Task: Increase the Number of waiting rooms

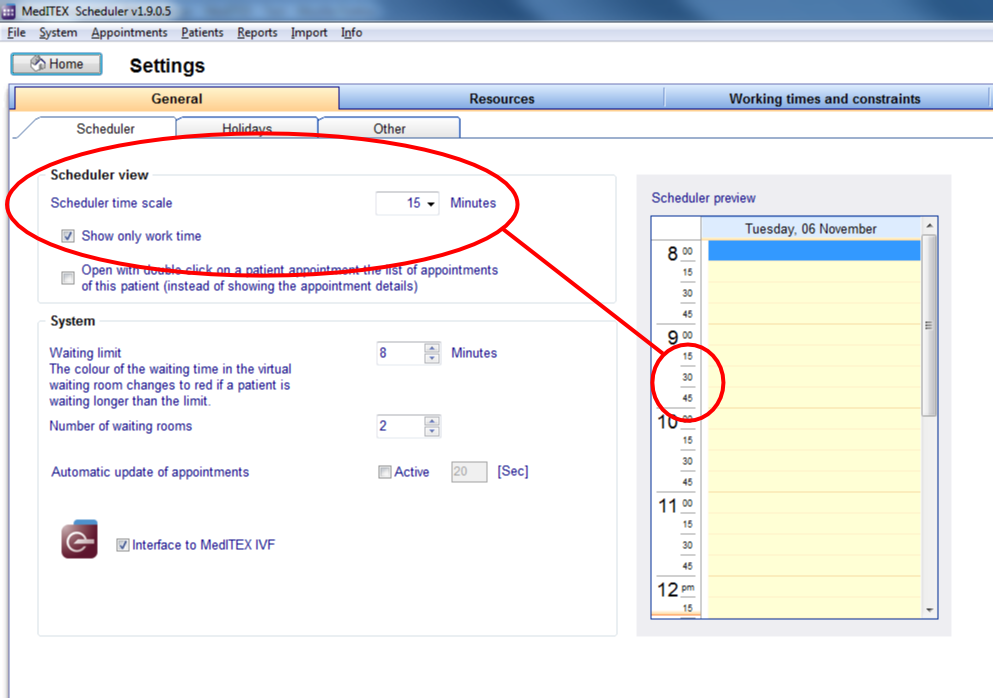Action: point(432,421)
